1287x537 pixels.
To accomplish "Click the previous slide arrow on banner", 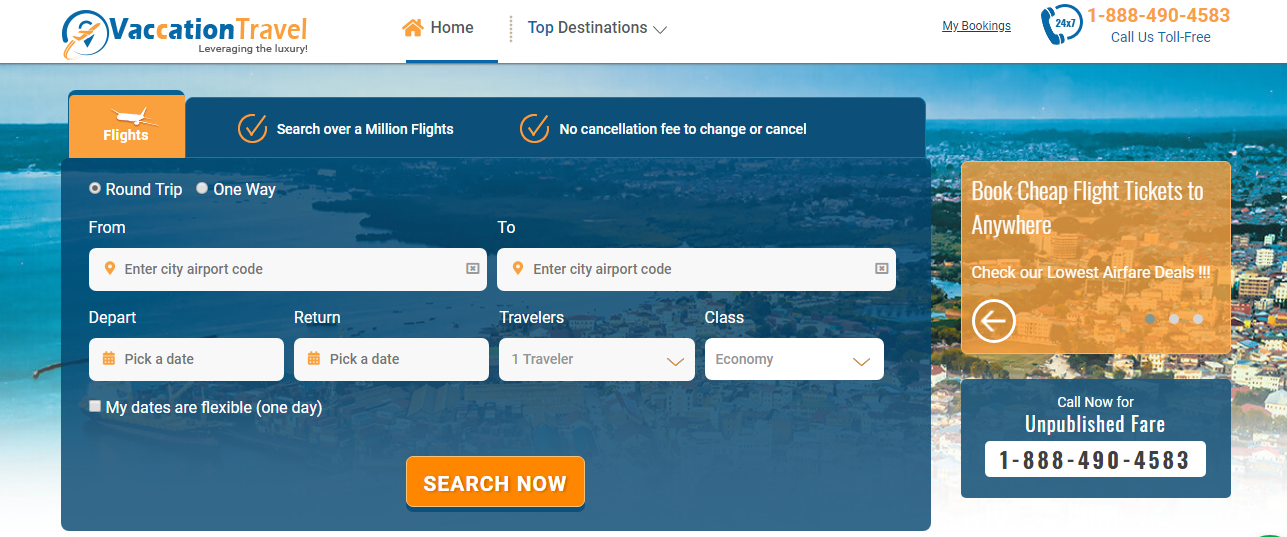I will pyautogui.click(x=993, y=322).
